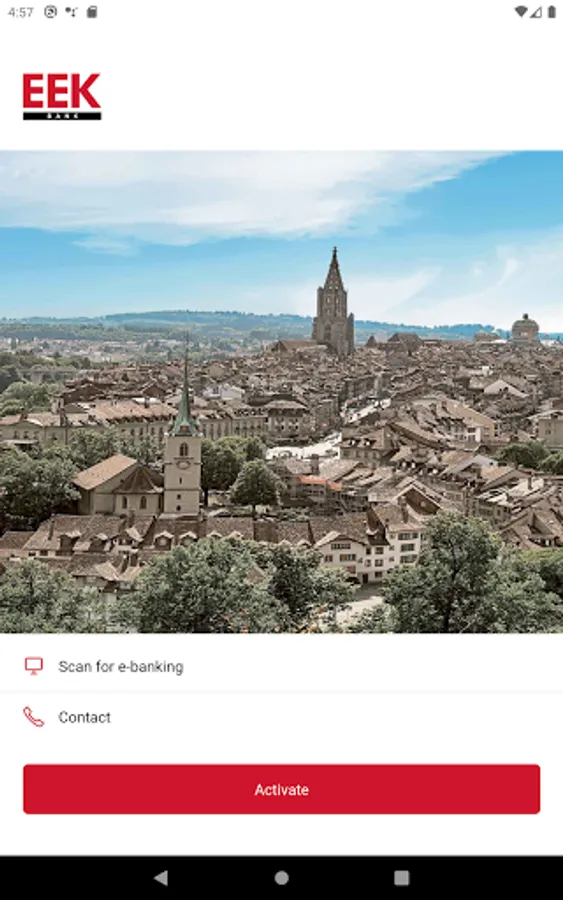
Task: Tap the battery icon in status bar
Action: (552, 12)
